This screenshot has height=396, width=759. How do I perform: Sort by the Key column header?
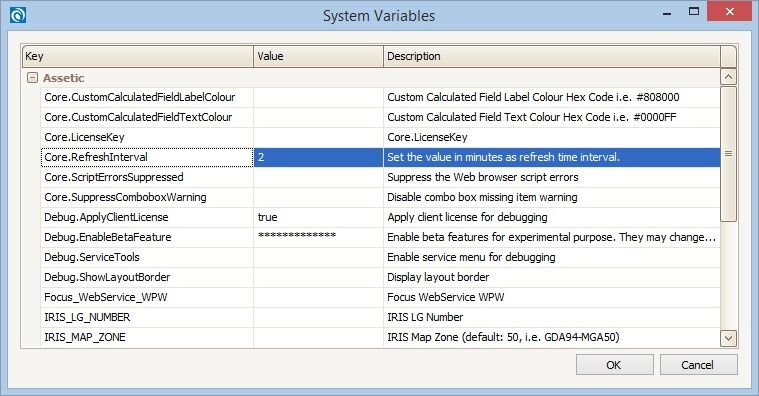pyautogui.click(x=137, y=56)
